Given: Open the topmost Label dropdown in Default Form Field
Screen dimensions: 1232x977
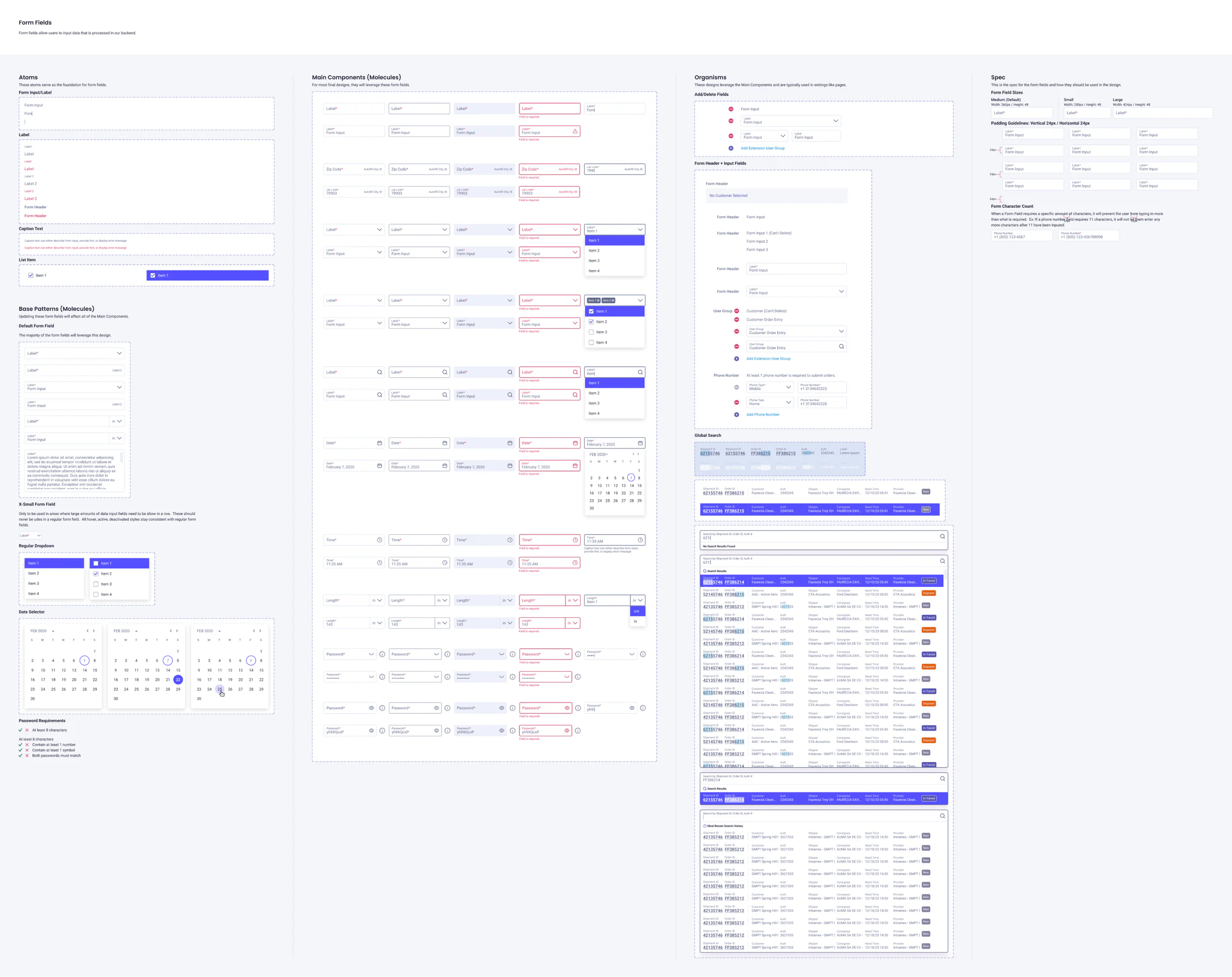Looking at the screenshot, I should coord(74,353).
